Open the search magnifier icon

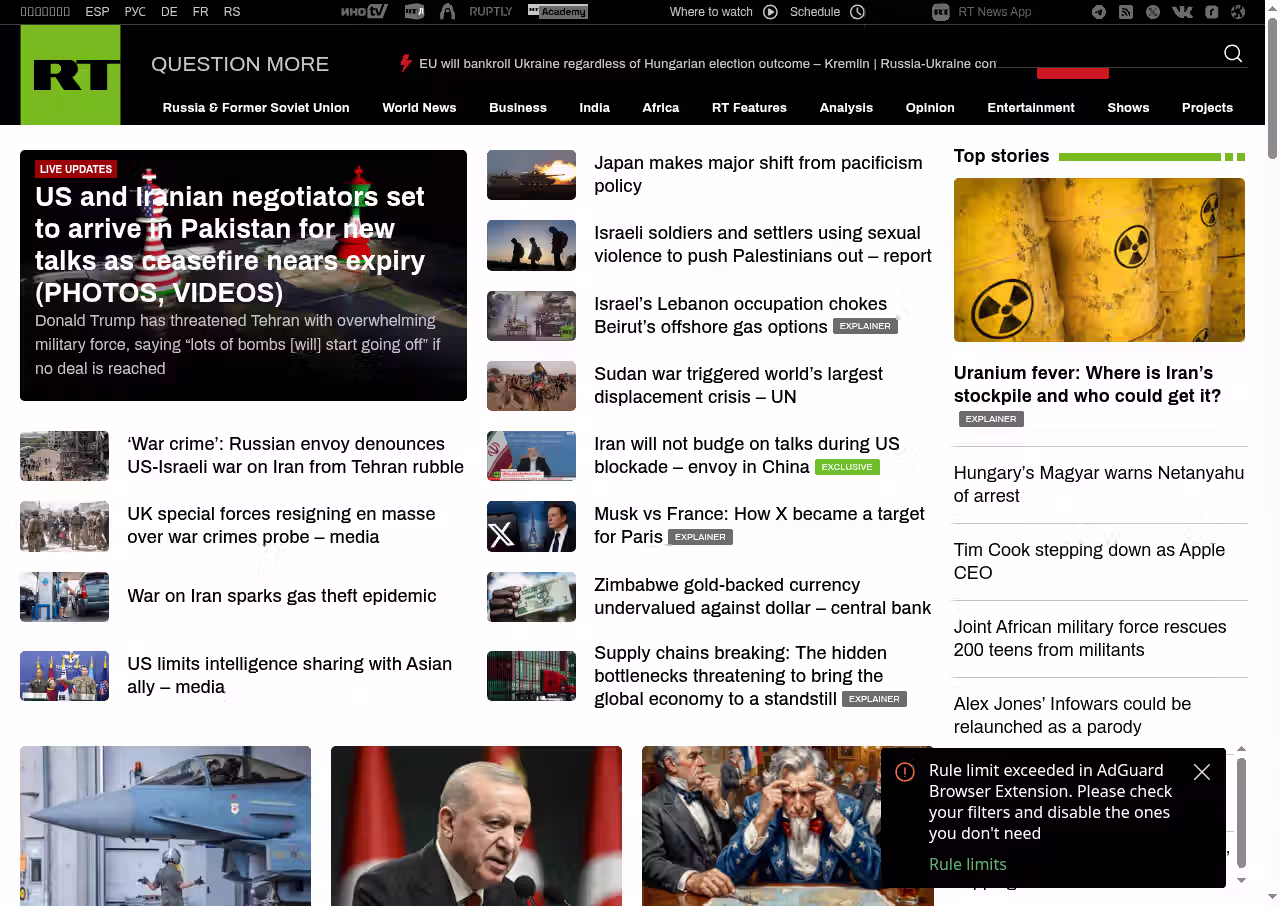[1233, 54]
